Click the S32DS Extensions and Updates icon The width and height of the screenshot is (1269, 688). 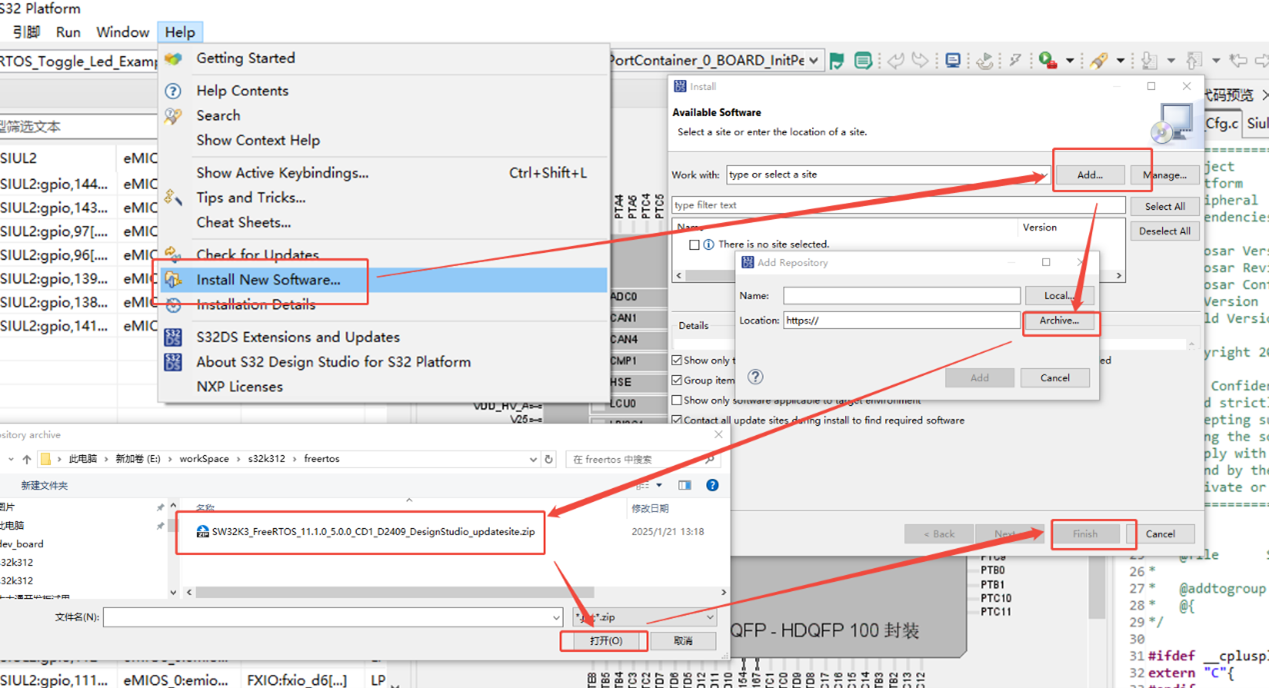click(173, 337)
